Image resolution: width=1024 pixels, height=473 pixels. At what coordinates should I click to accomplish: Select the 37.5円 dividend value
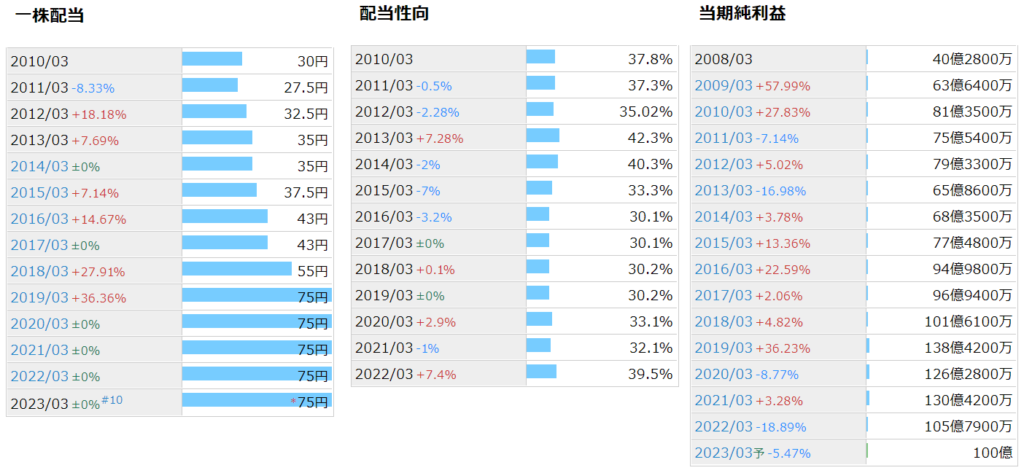click(306, 193)
